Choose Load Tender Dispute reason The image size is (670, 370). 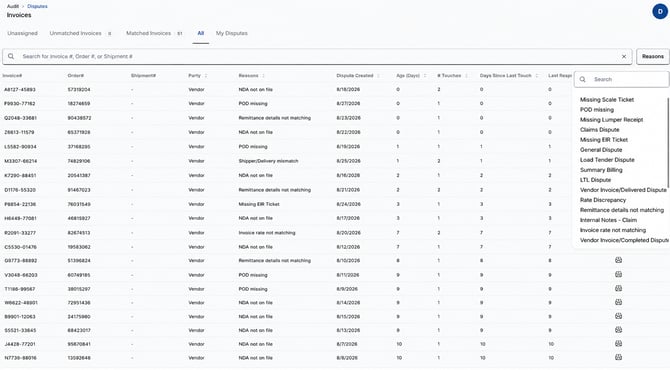607,160
